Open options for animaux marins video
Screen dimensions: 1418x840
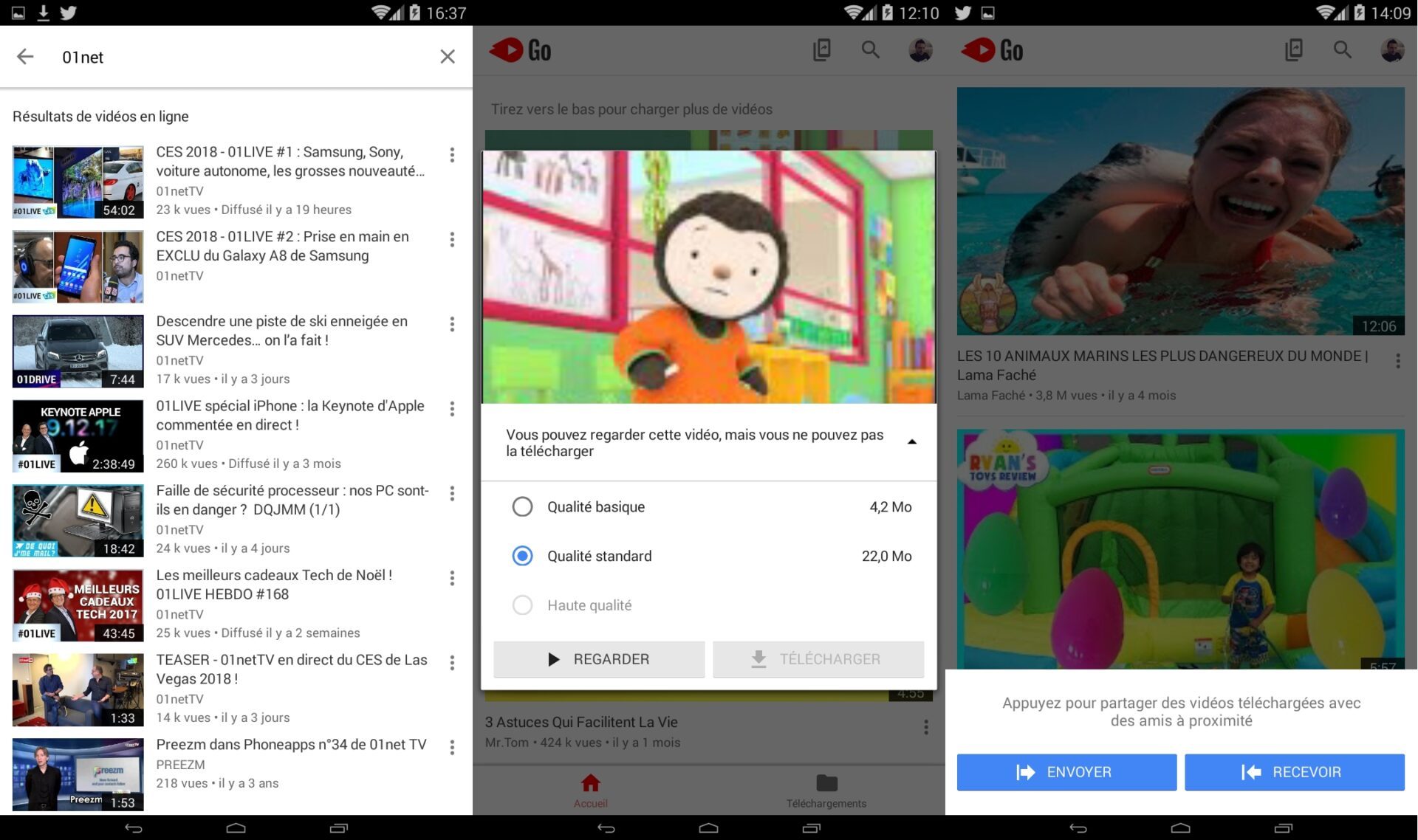(1397, 361)
